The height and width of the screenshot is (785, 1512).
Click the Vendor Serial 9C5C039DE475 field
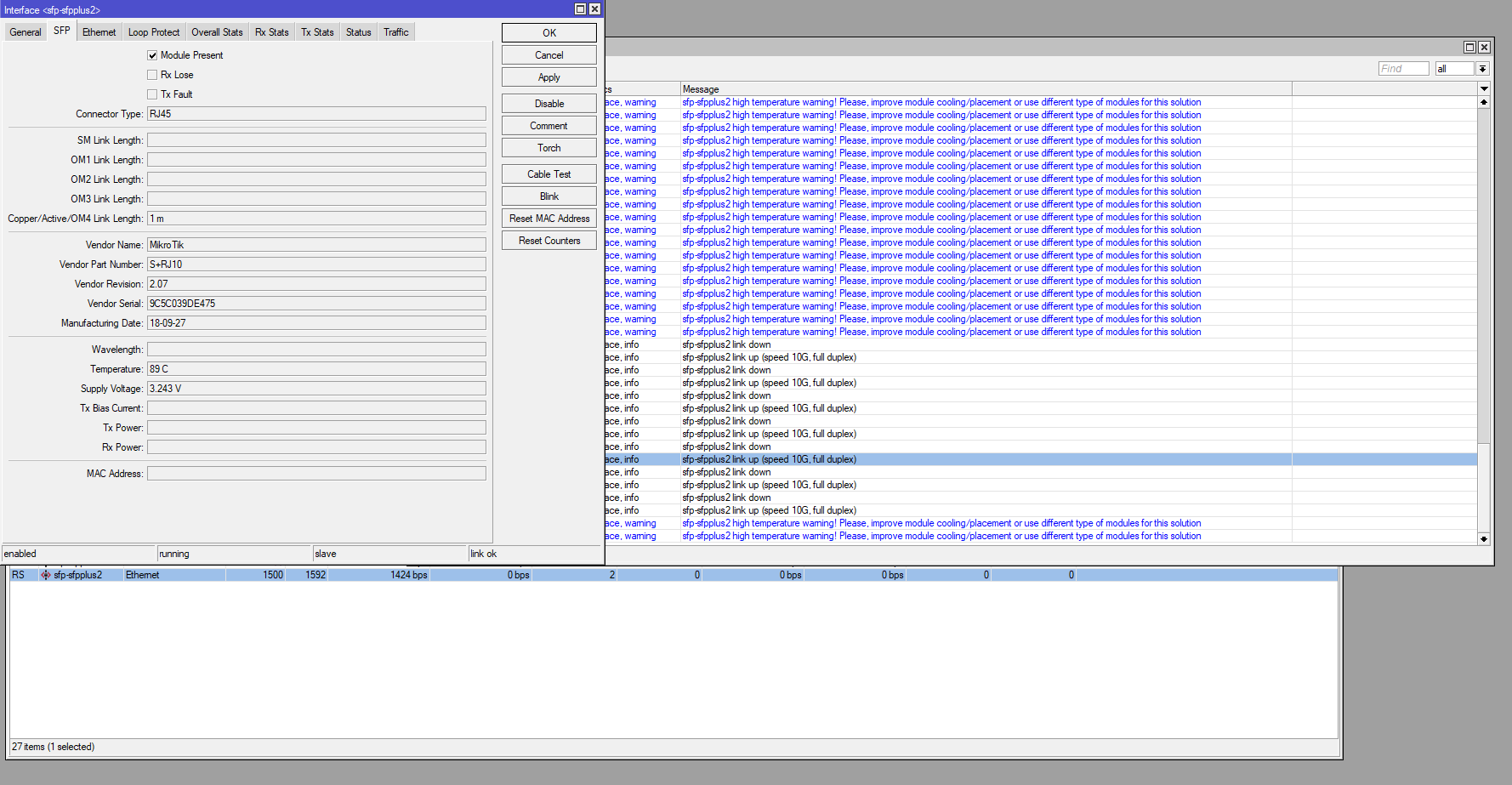tap(316, 304)
